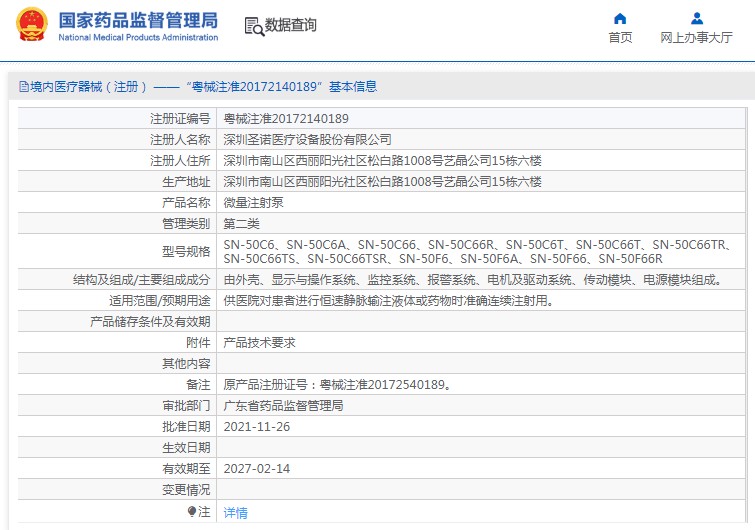Select the 生效日期 label
The image size is (755, 530).
186,448
